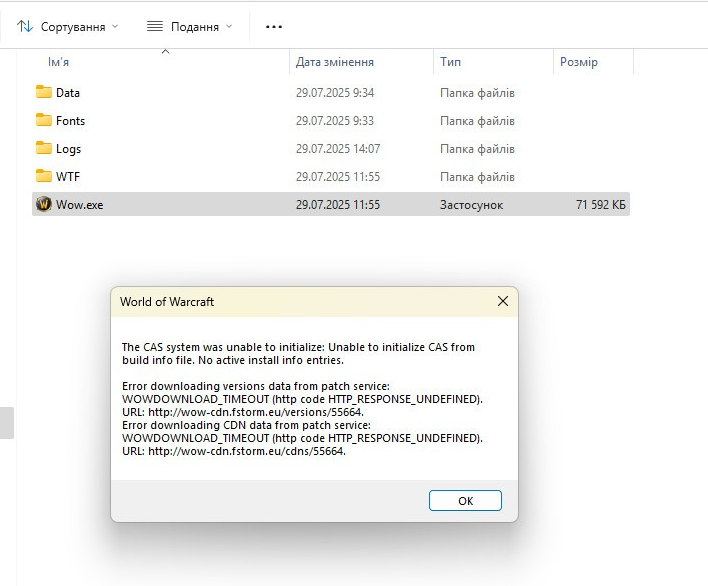708x586 pixels.
Task: Click the Logs folder icon
Action: tap(44, 149)
